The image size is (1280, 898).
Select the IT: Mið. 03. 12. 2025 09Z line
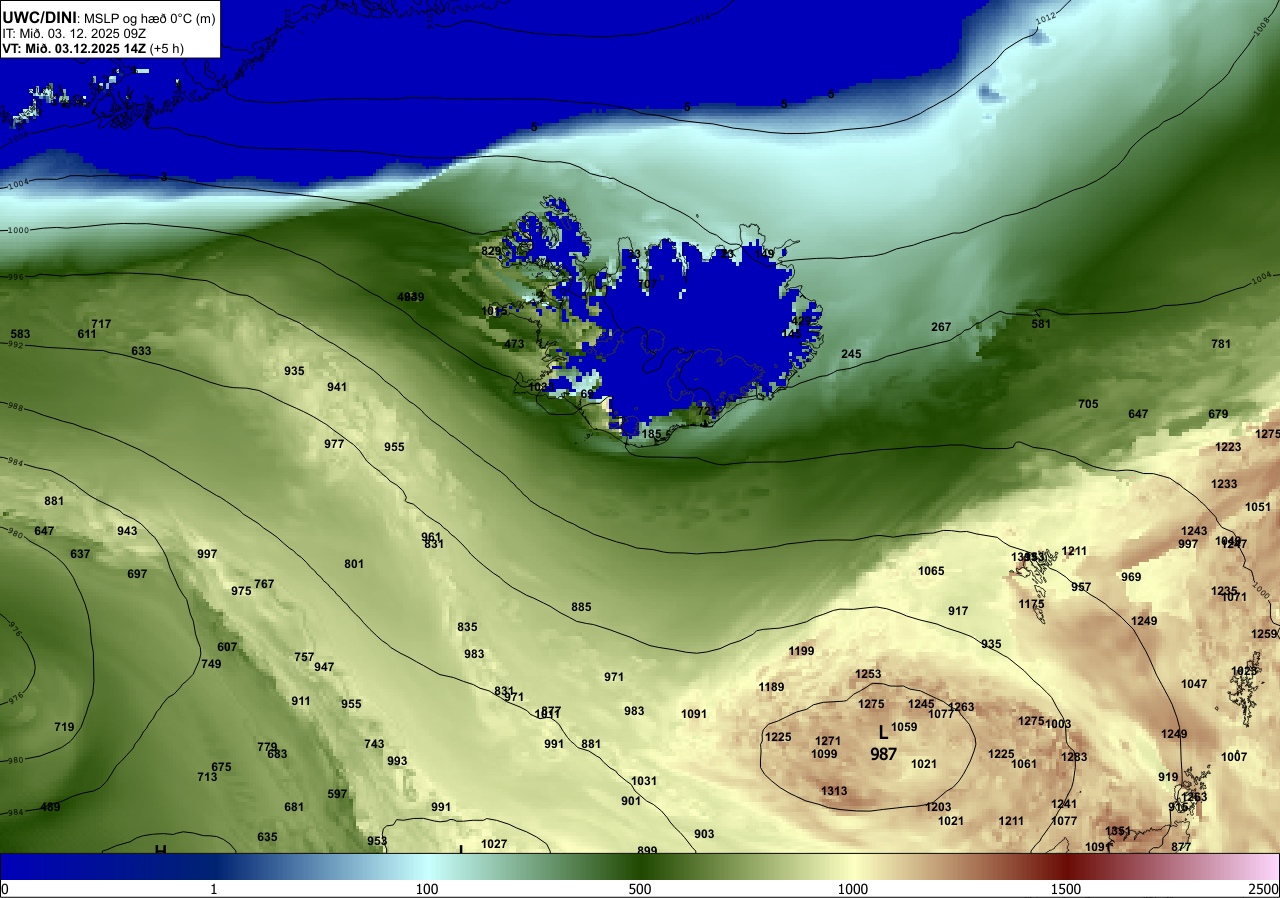76,33
